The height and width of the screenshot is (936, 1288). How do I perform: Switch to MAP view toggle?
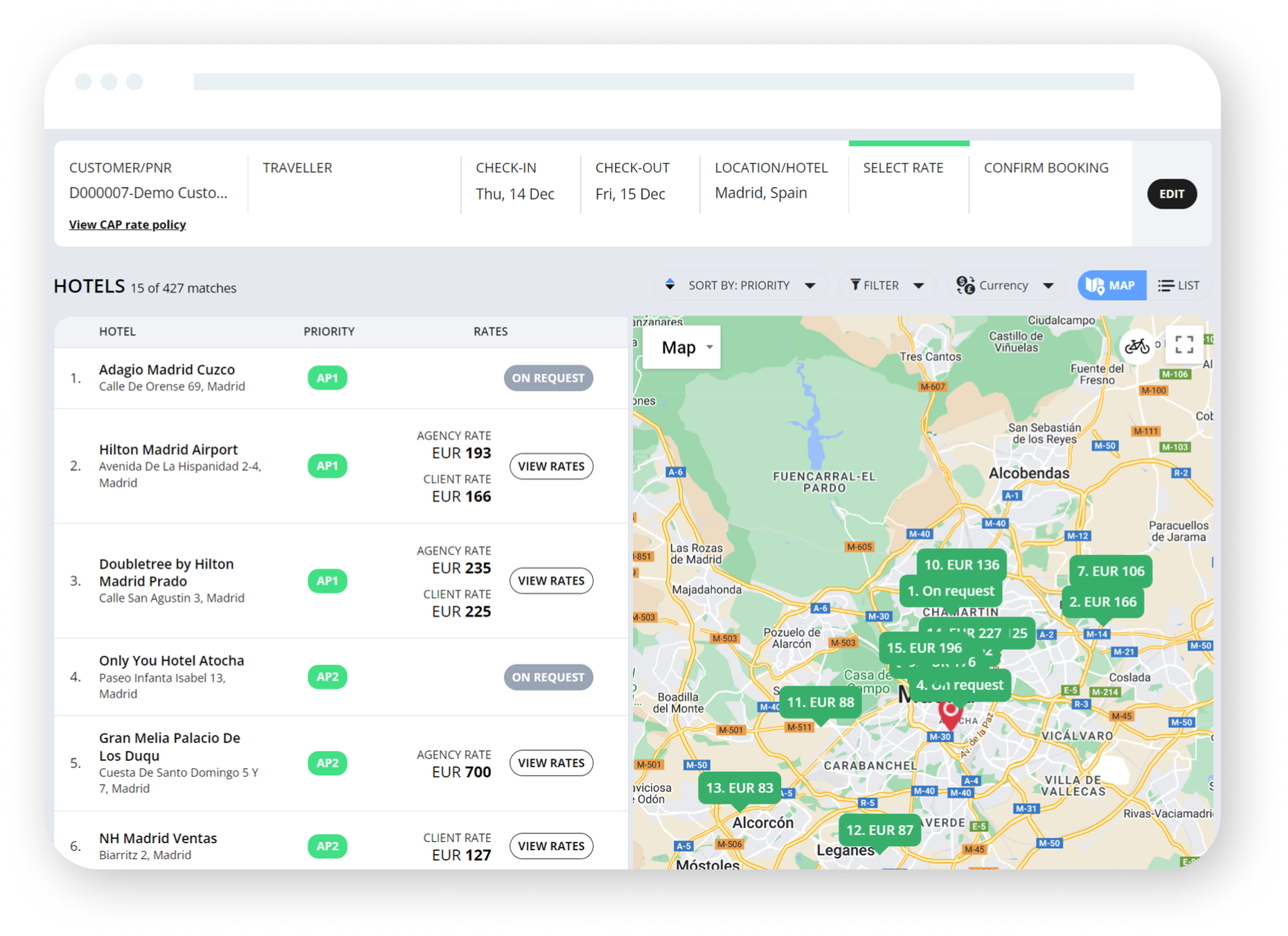1111,285
